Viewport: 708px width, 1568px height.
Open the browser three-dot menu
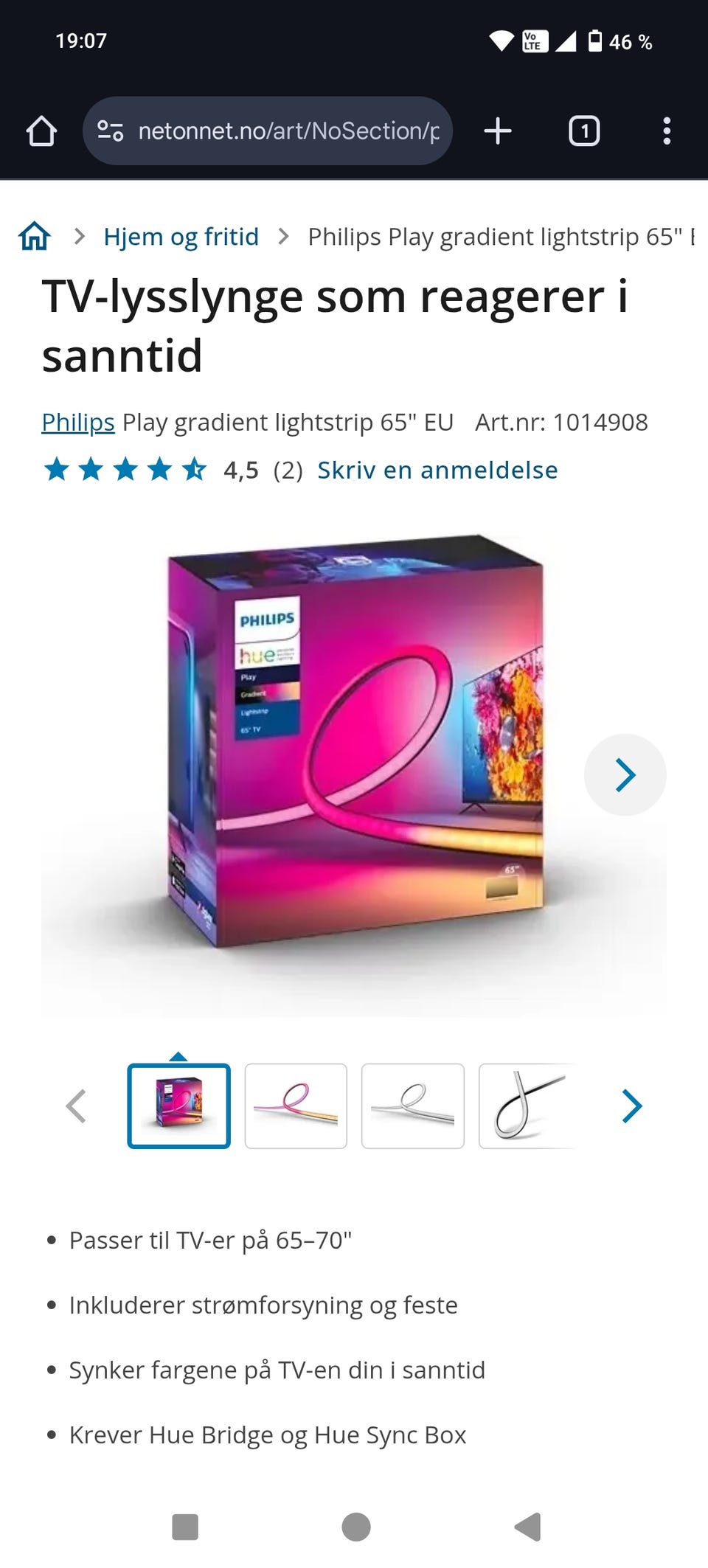coord(667,131)
